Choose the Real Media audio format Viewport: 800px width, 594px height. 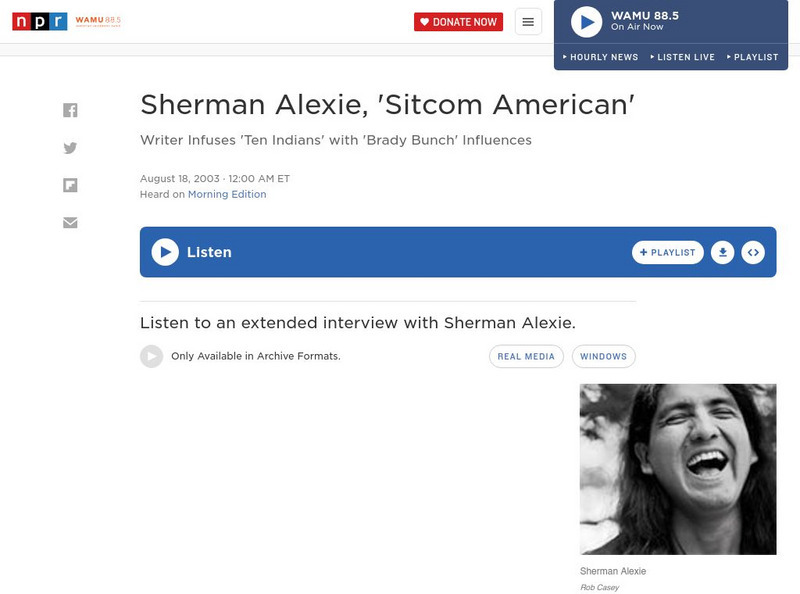(525, 355)
